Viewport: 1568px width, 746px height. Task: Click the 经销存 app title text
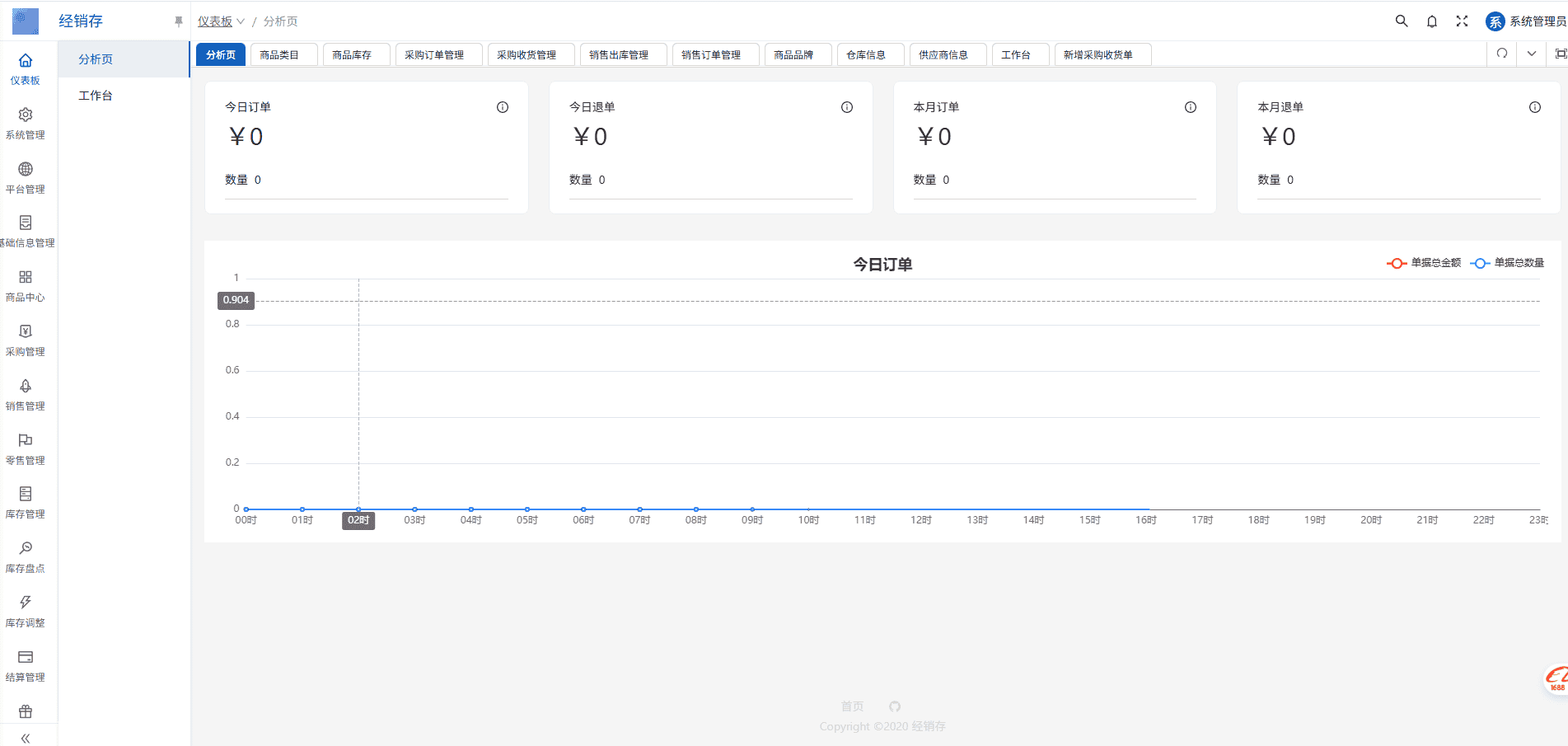click(x=81, y=21)
